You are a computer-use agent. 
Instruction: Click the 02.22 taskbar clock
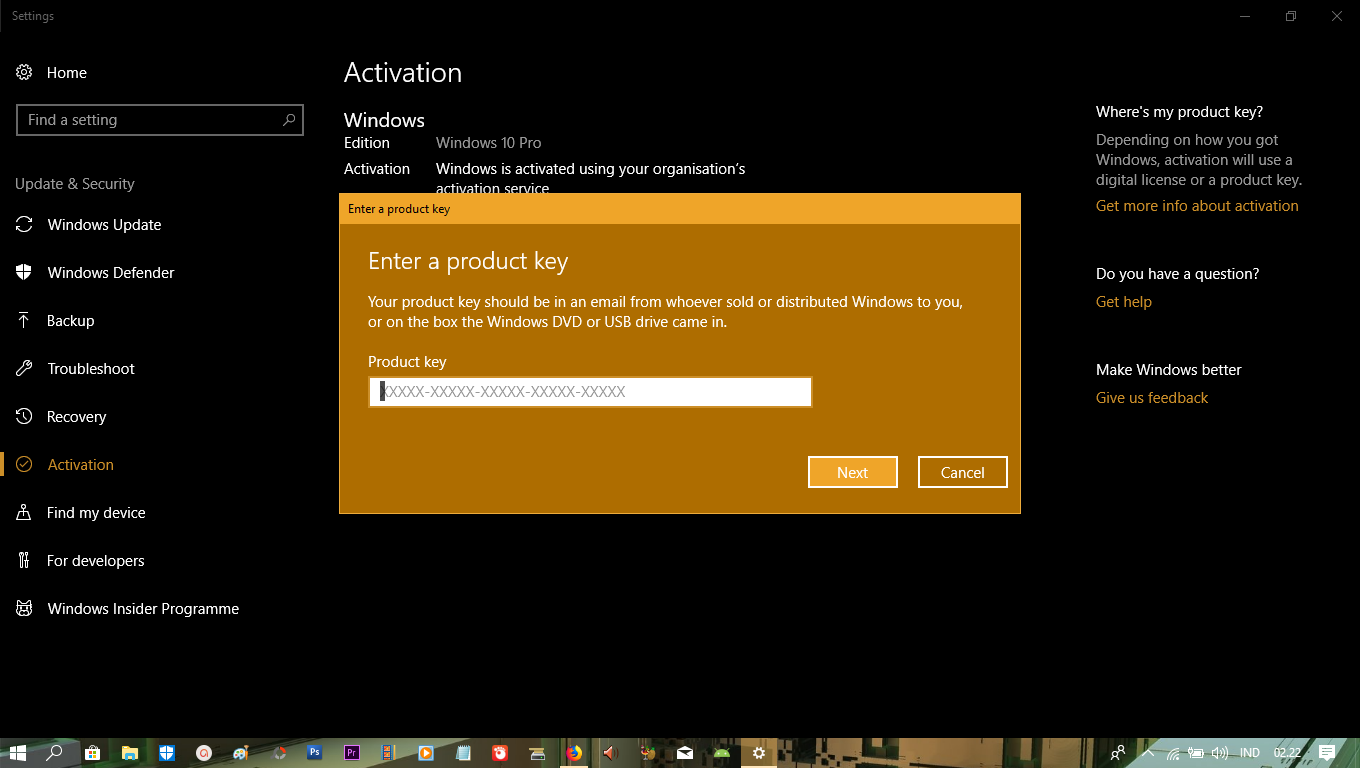pyautogui.click(x=1287, y=753)
